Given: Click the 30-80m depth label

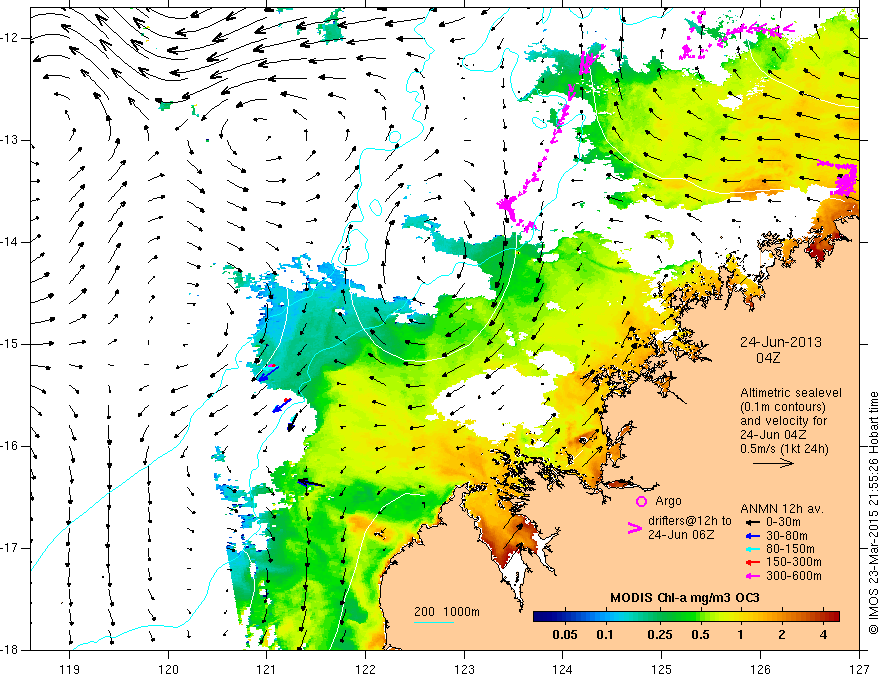Looking at the screenshot, I should point(787,535).
